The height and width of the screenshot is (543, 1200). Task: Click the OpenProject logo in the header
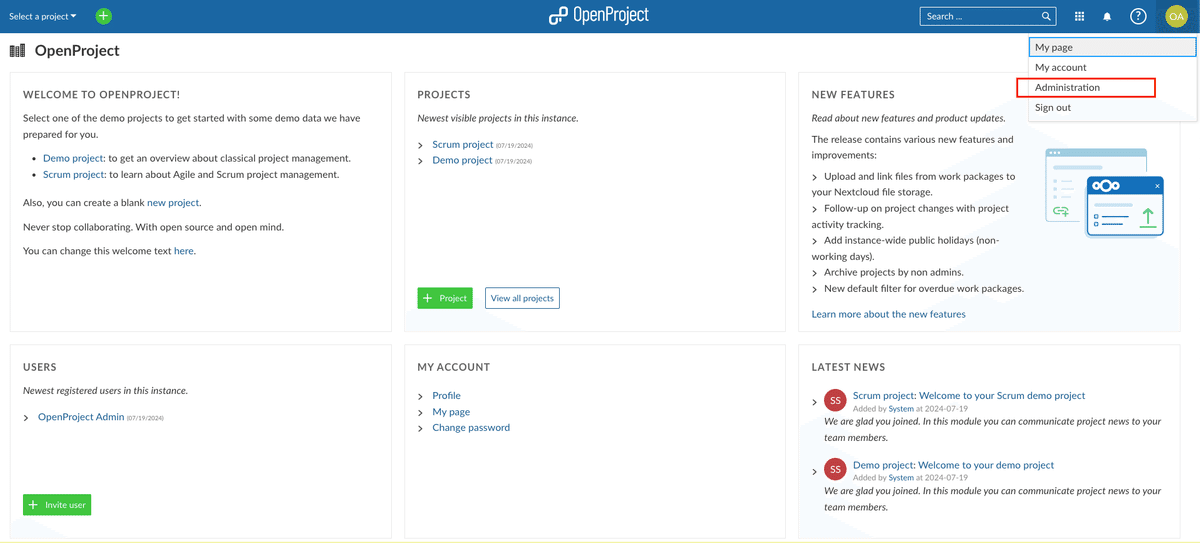pyautogui.click(x=599, y=16)
